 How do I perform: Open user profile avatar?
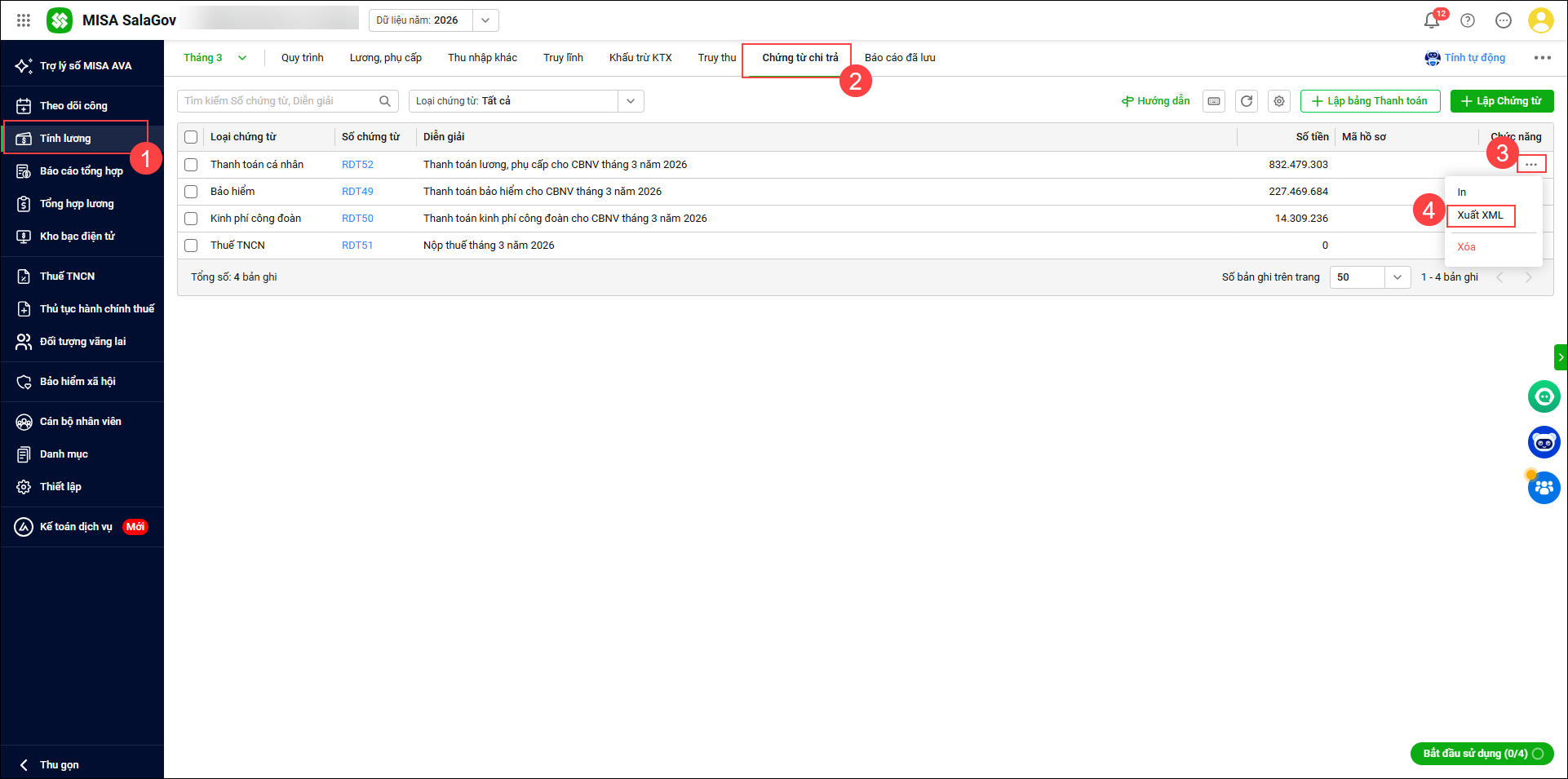1540,20
